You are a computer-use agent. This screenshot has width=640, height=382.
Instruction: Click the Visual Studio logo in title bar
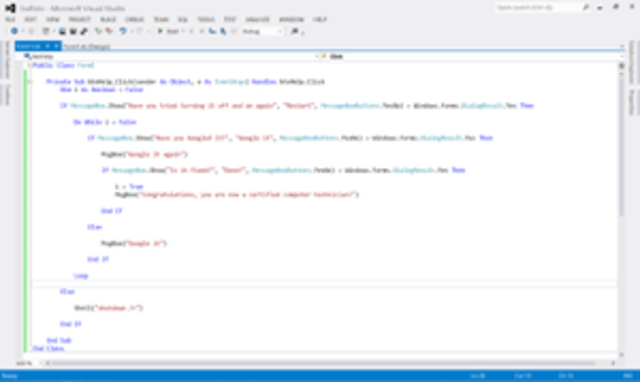coord(10,8)
